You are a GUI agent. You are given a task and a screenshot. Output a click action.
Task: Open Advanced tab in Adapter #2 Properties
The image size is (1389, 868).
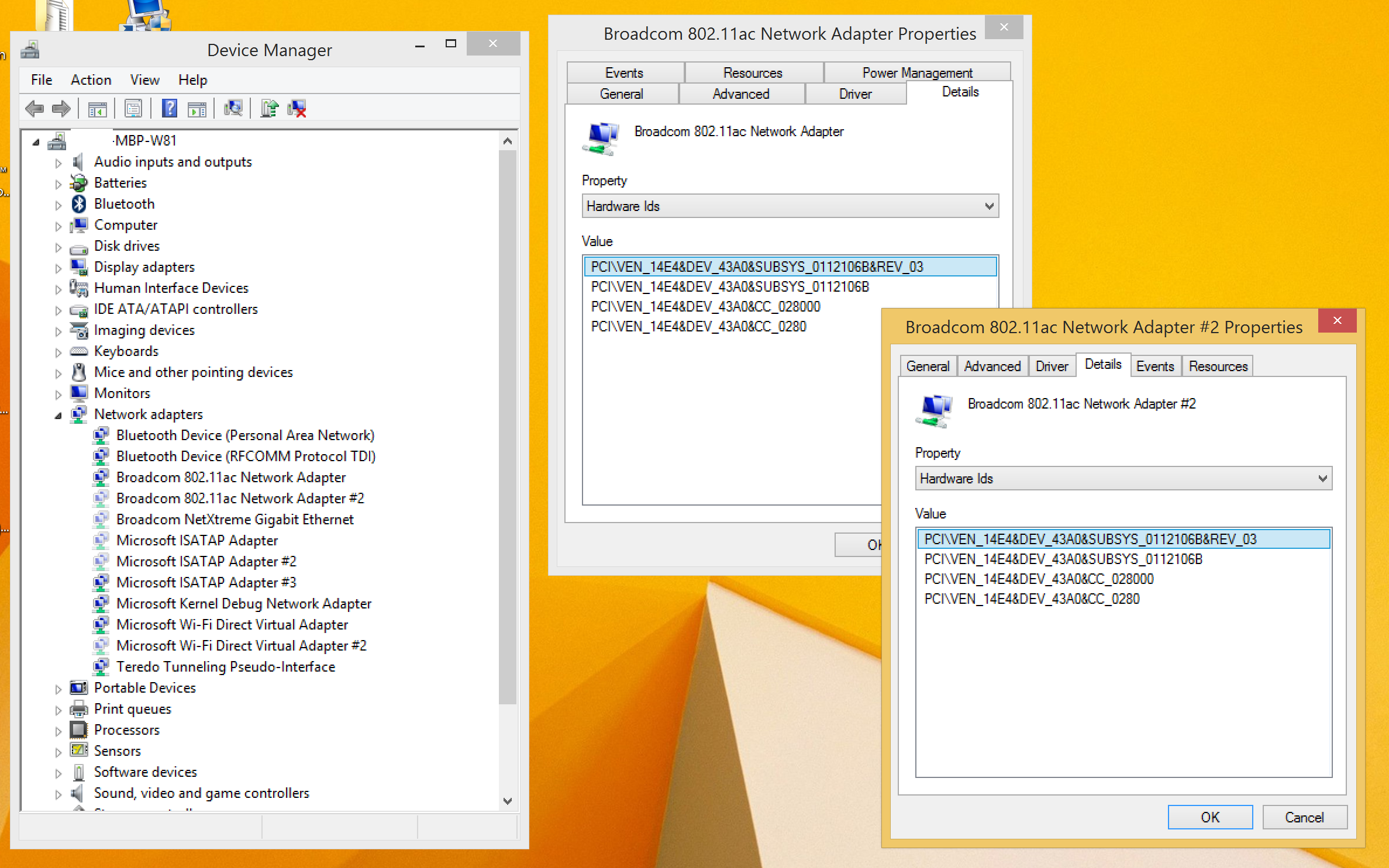[x=992, y=366]
